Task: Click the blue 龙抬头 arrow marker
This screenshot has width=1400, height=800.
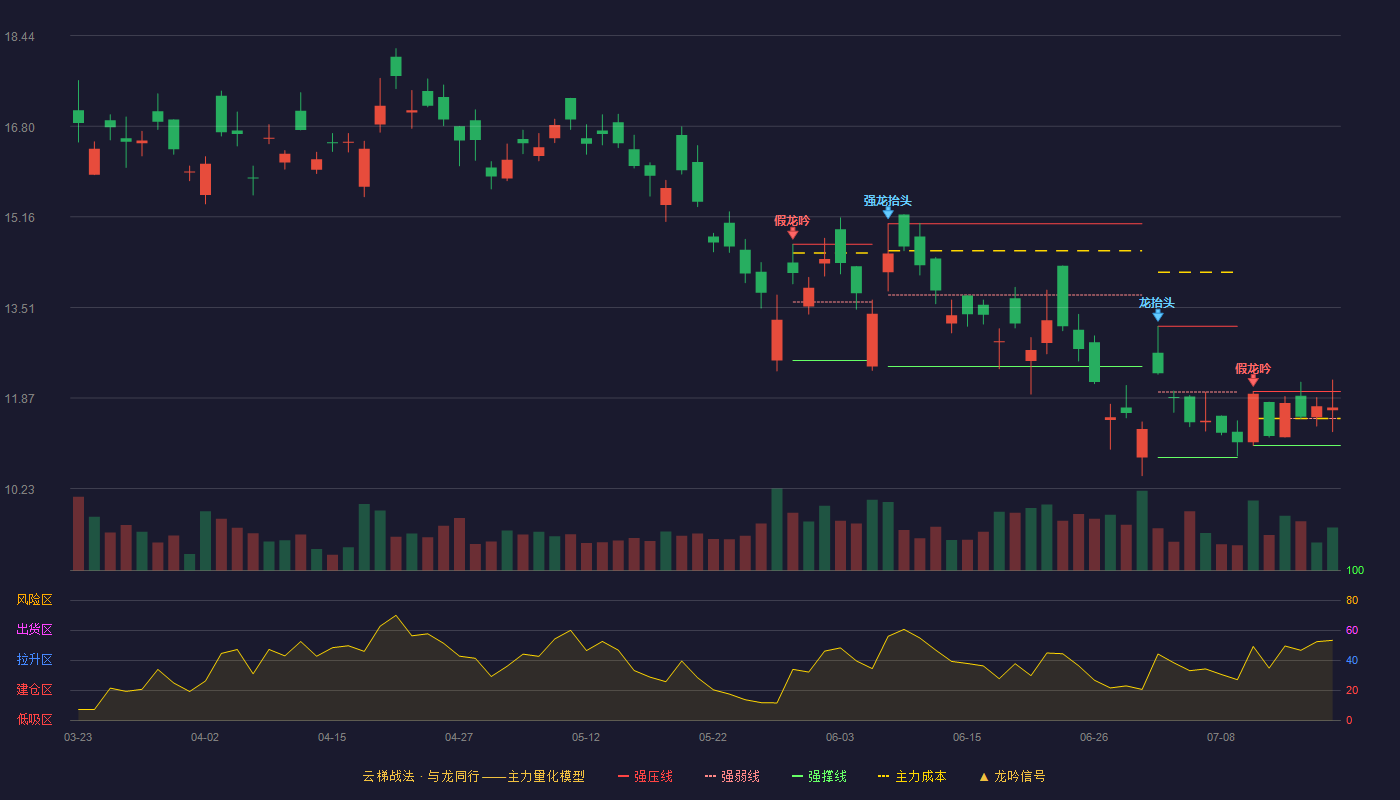Action: [1158, 315]
